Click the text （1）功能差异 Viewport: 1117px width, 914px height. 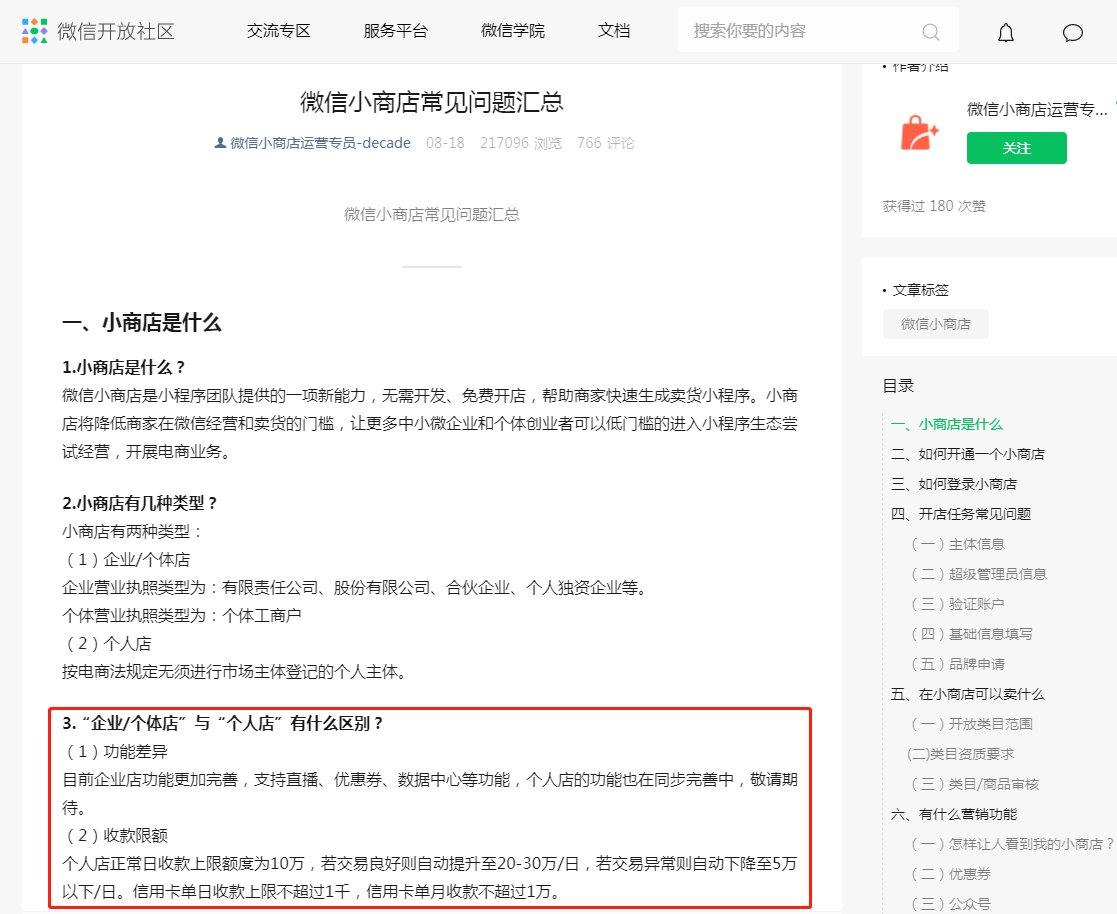[115, 752]
